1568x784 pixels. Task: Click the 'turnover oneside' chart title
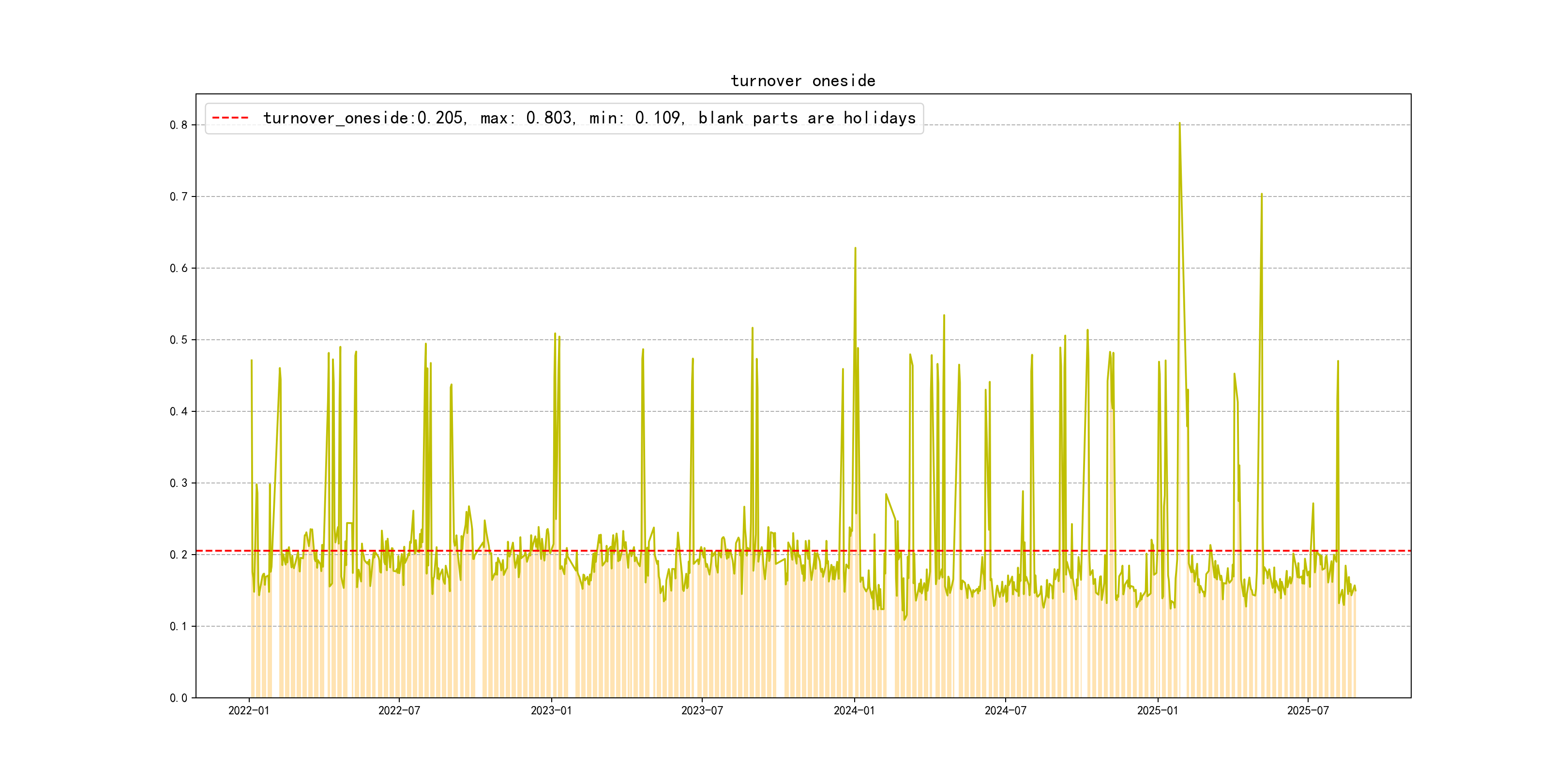point(802,81)
